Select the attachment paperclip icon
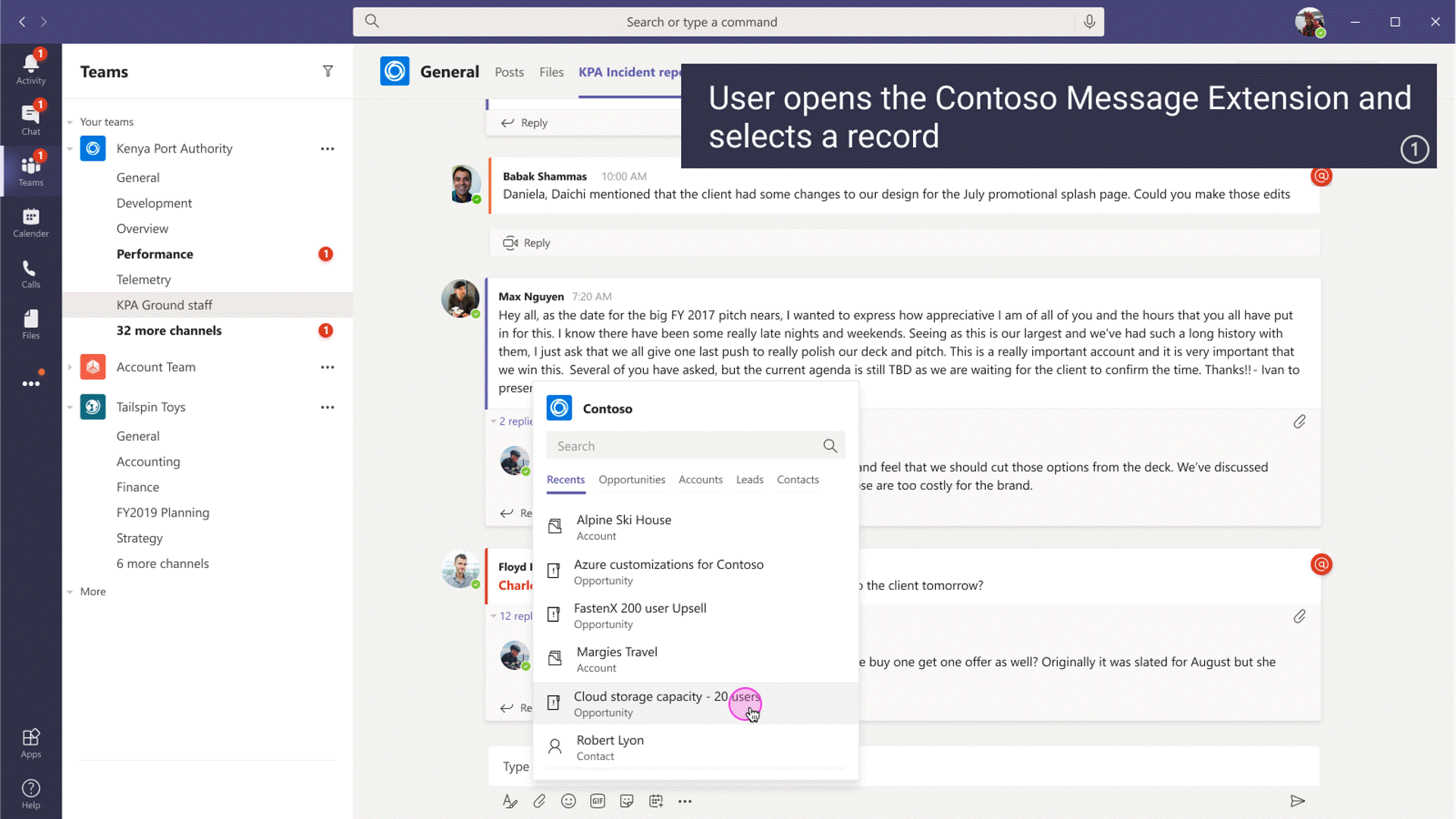Viewport: 1456px width, 819px height. 539,800
